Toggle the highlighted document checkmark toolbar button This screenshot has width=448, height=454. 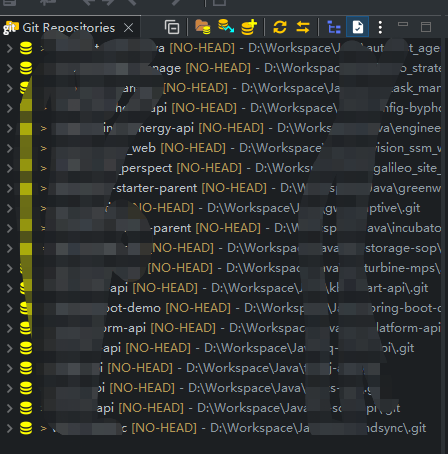coord(358,27)
